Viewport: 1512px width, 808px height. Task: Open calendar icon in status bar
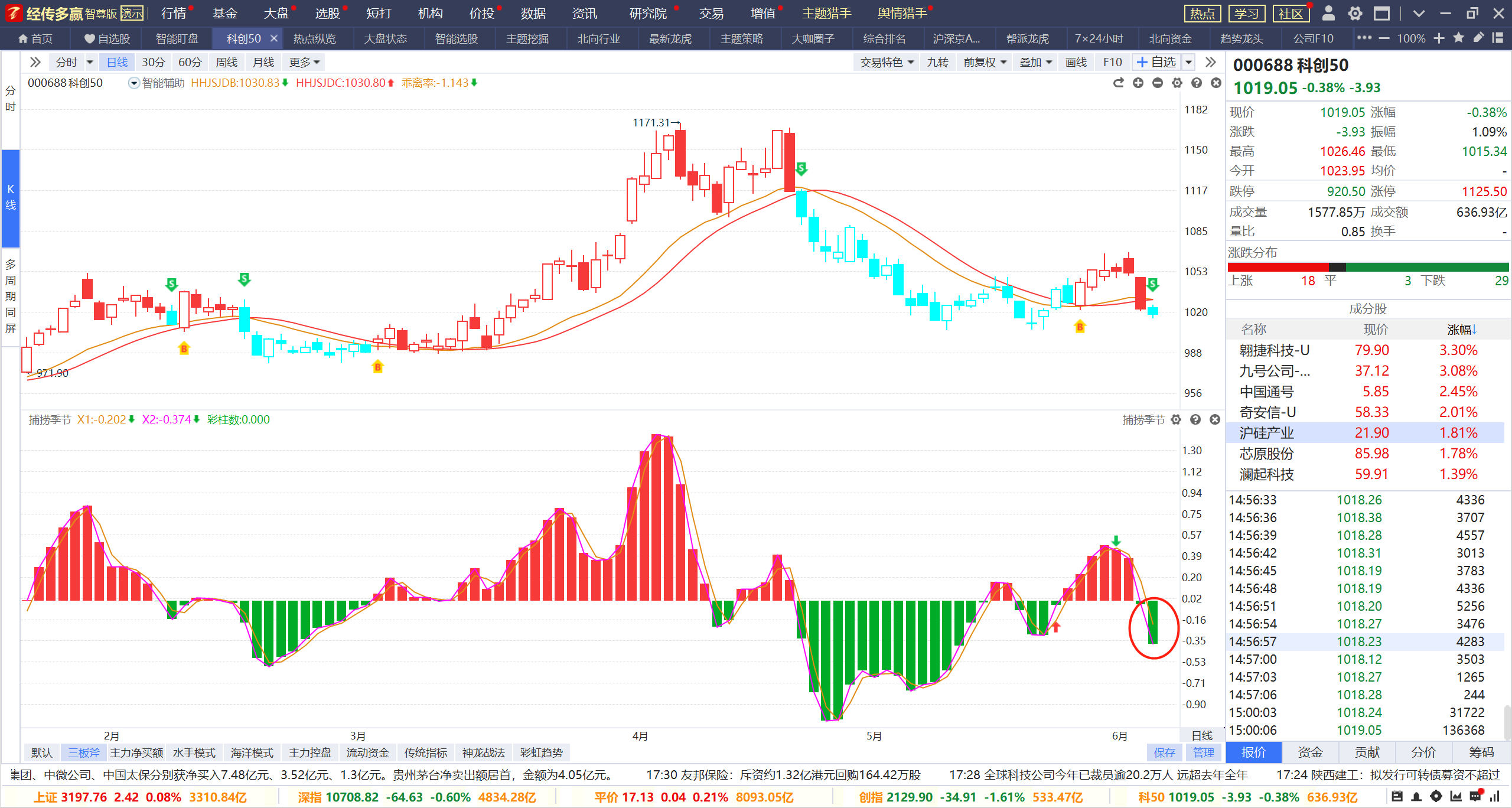coord(1397,797)
